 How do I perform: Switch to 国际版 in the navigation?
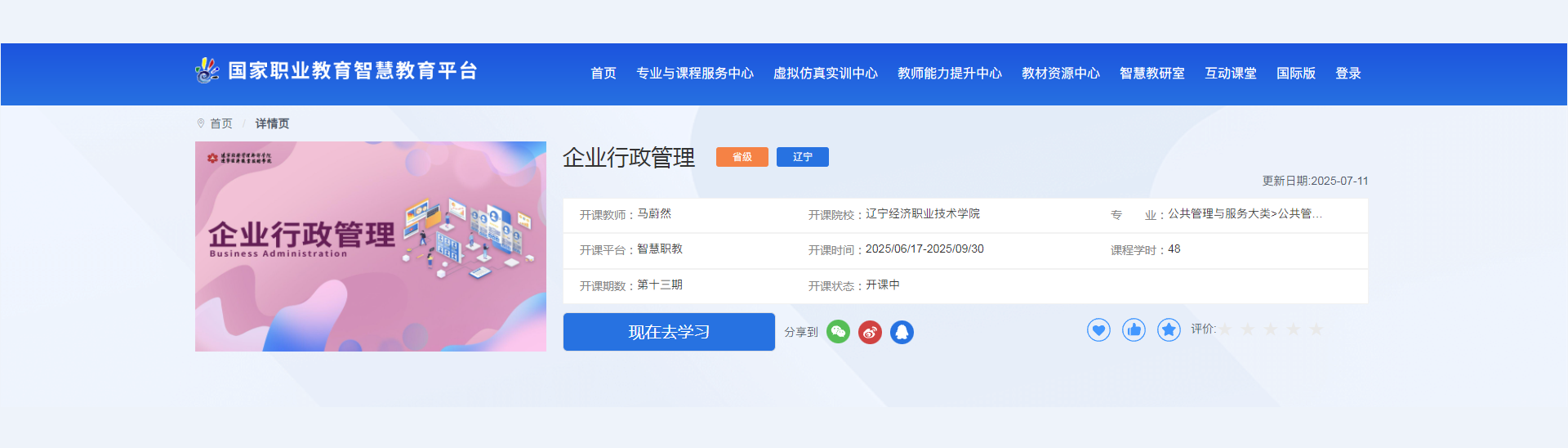click(1296, 74)
